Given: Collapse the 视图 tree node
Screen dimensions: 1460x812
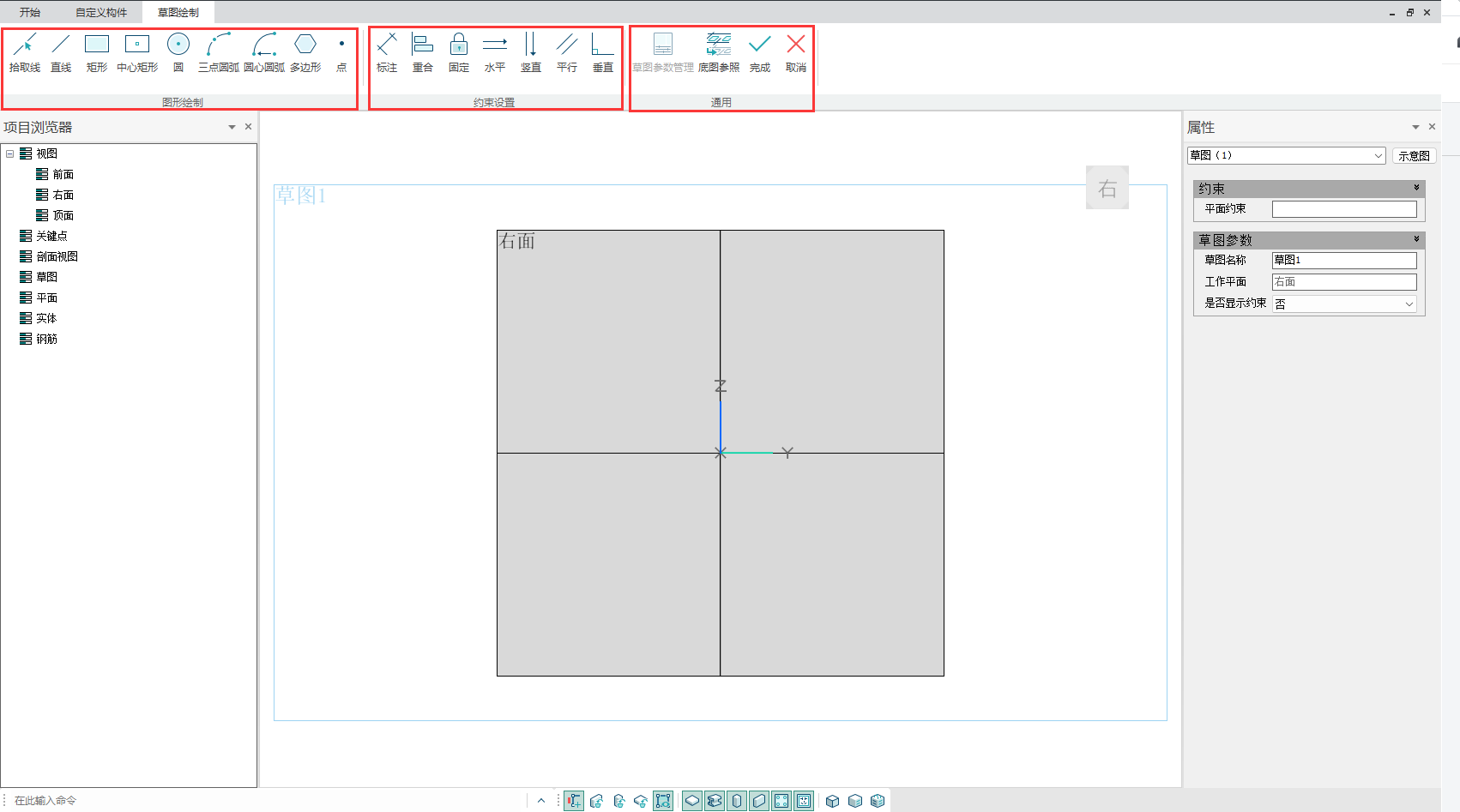Looking at the screenshot, I should coord(9,153).
